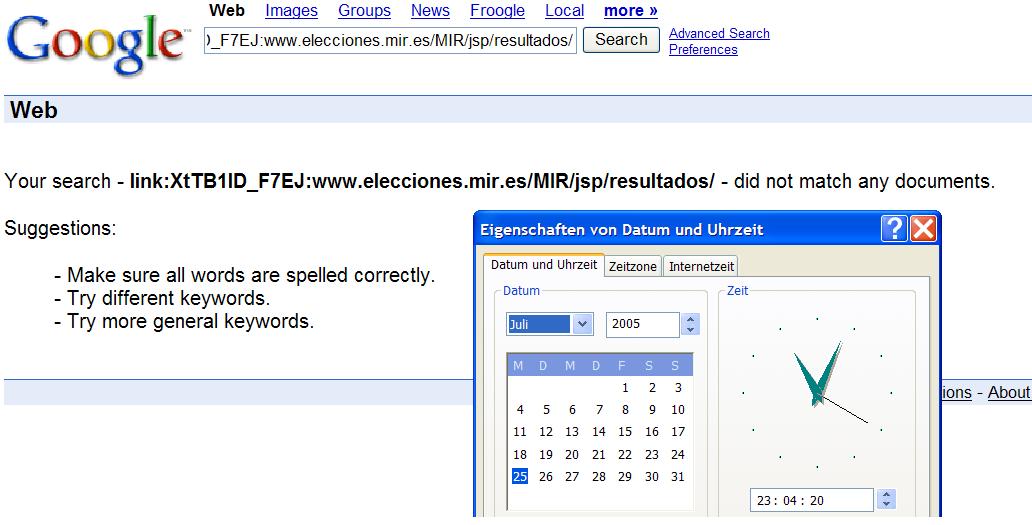Decrease the time with the down arrow

(887, 506)
